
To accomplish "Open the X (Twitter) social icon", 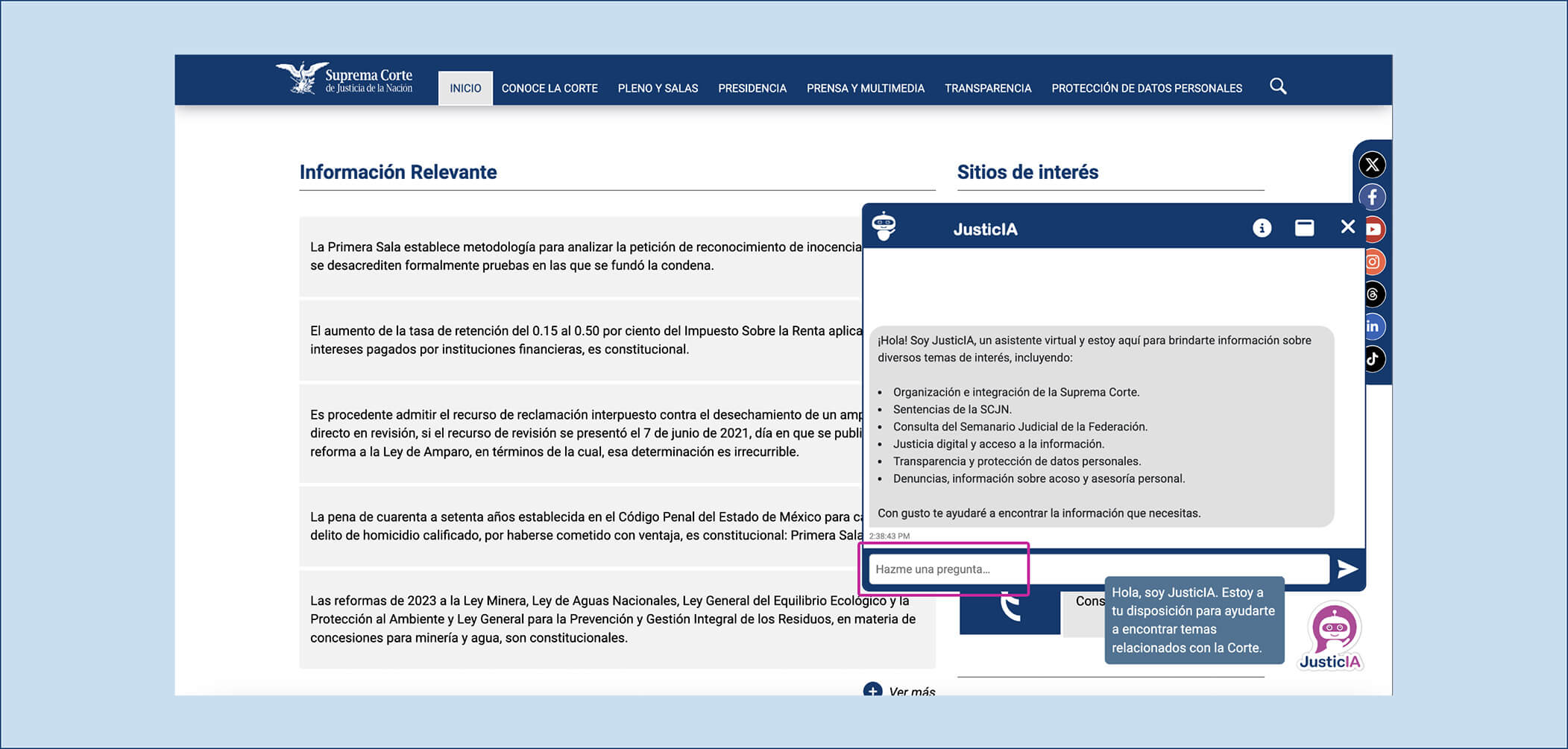I will tap(1372, 165).
